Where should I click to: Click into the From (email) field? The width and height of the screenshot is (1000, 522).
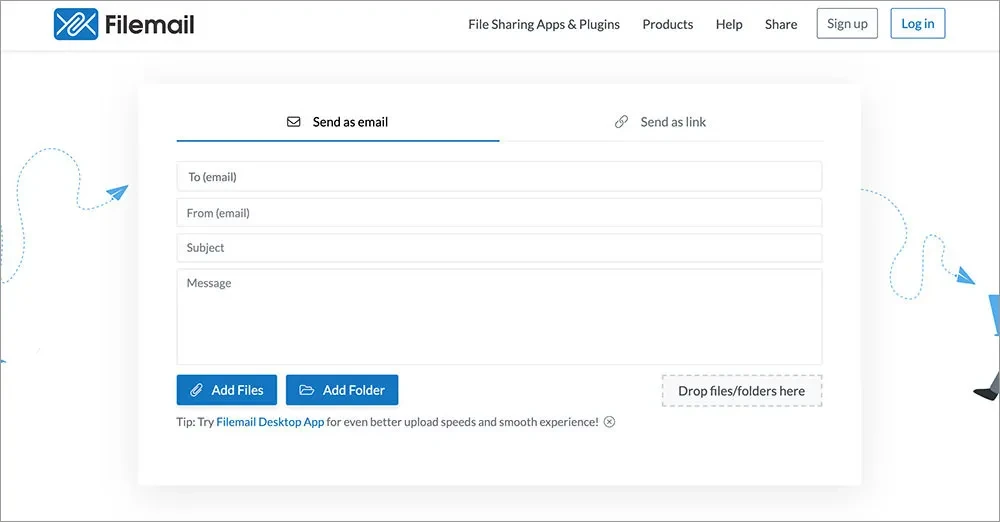pos(499,213)
